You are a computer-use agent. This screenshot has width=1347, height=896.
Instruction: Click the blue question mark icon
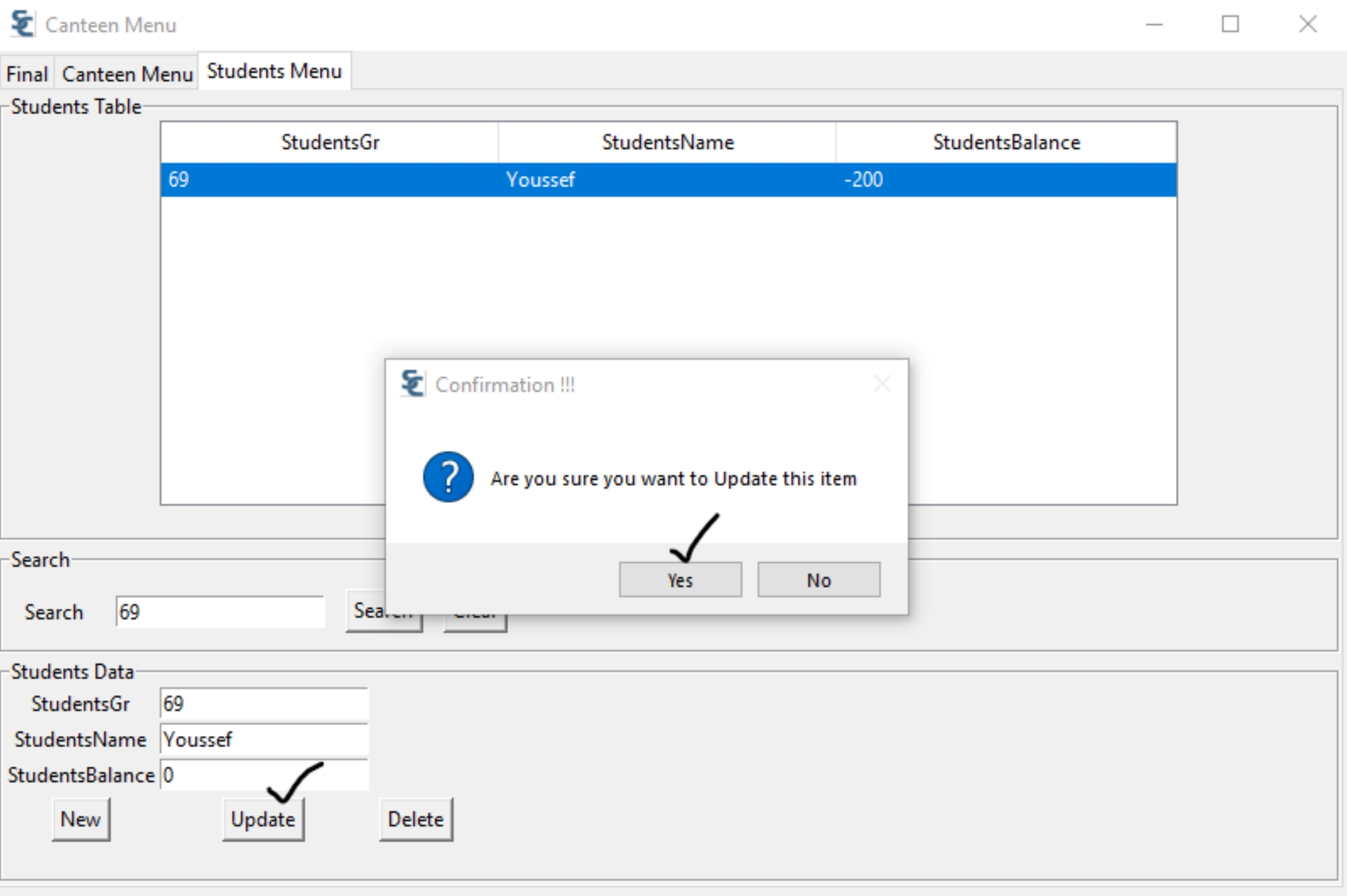(448, 477)
